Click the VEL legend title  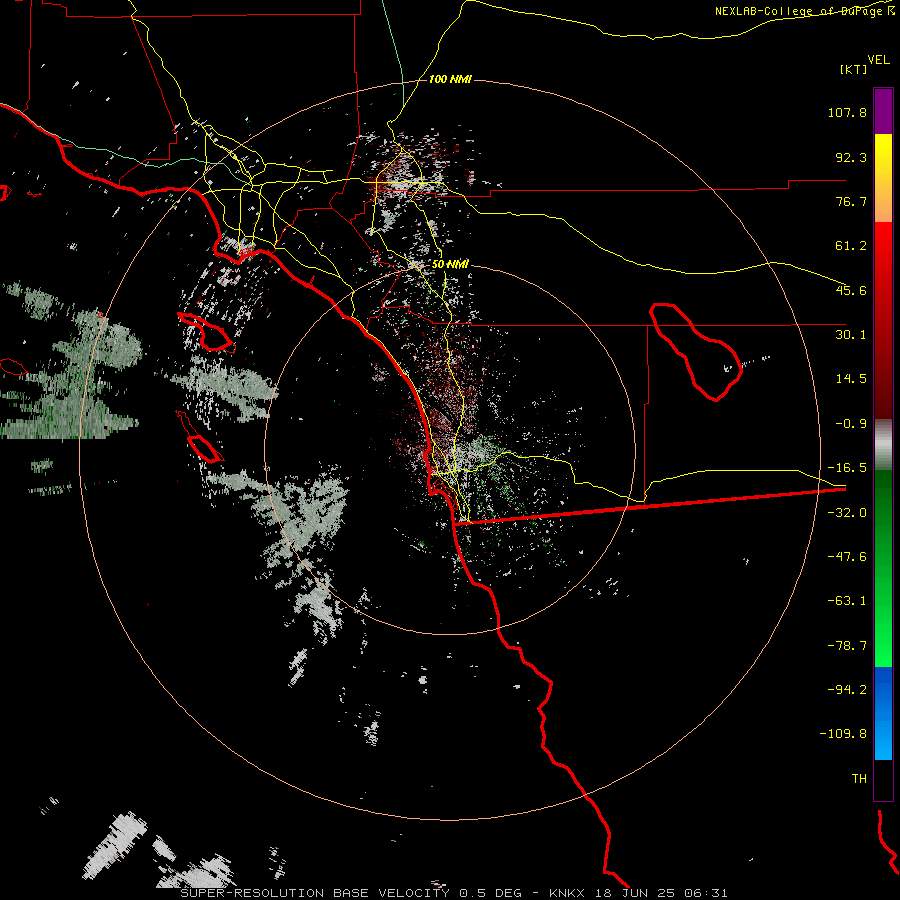(x=878, y=60)
